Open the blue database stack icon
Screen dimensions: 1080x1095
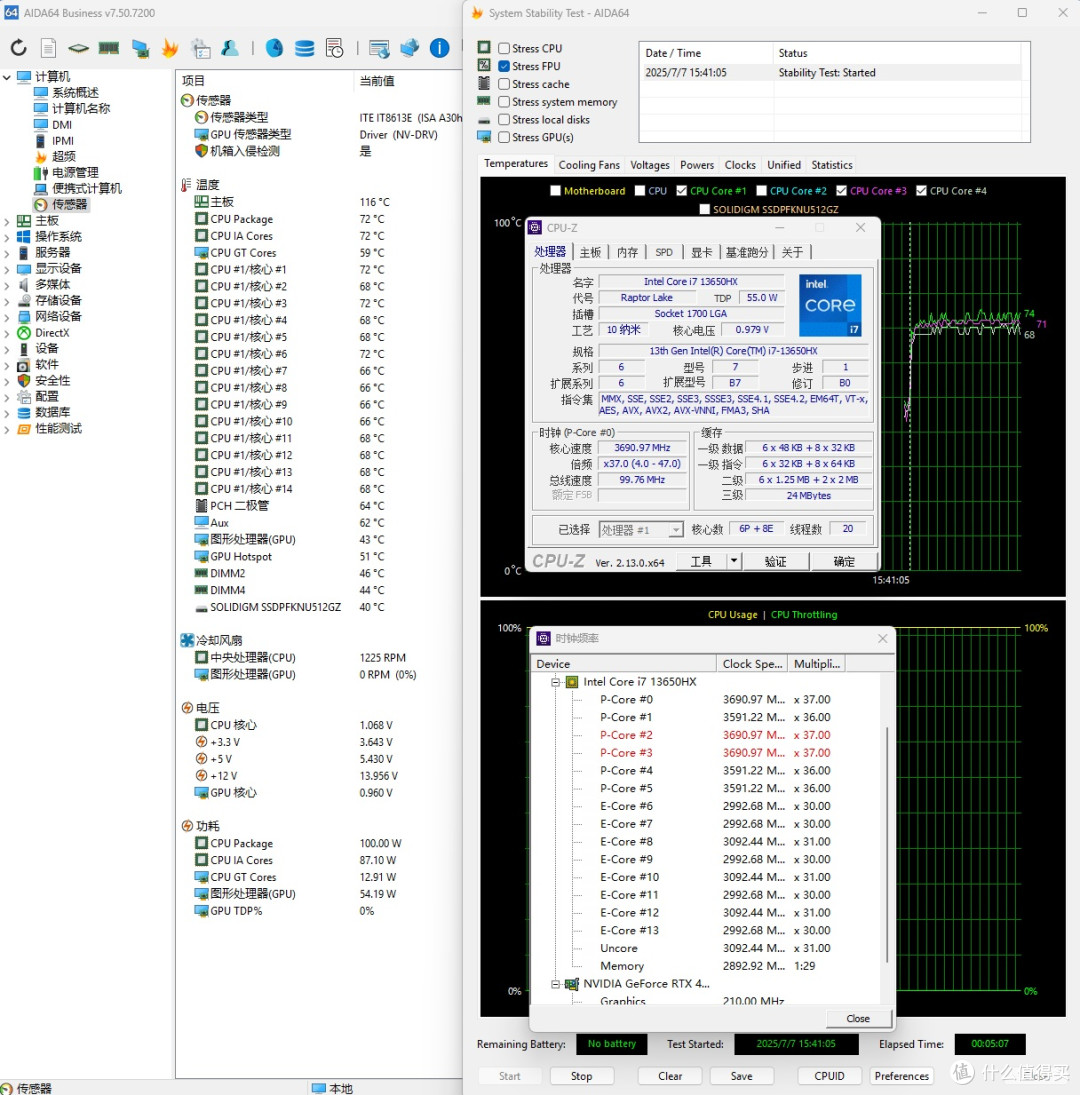(304, 48)
